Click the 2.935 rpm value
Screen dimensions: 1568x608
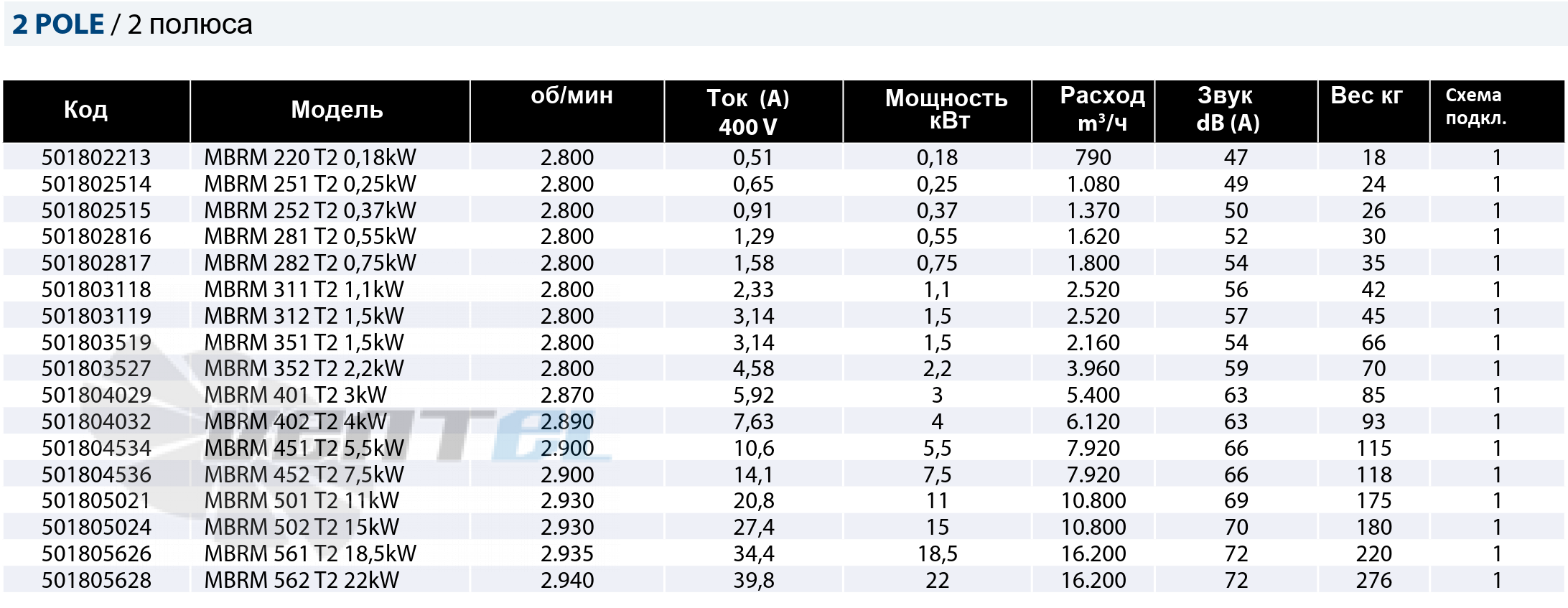click(x=567, y=553)
